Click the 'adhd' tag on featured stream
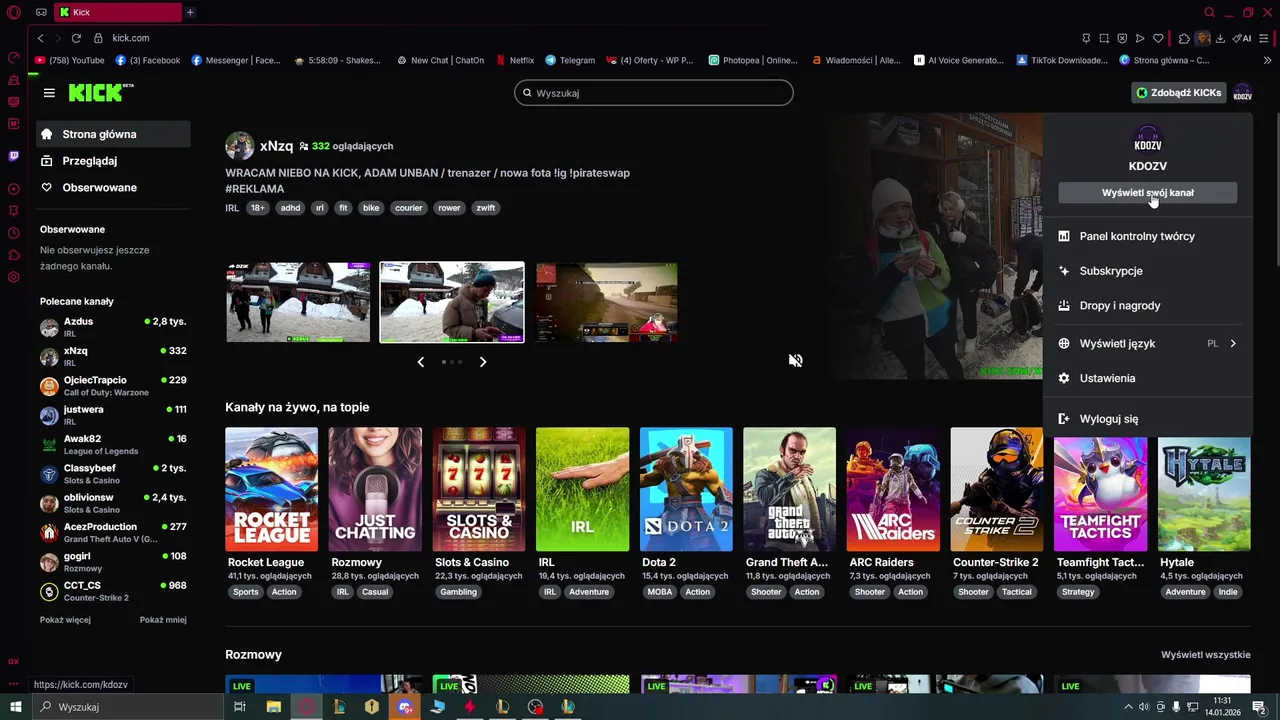 pyautogui.click(x=290, y=208)
